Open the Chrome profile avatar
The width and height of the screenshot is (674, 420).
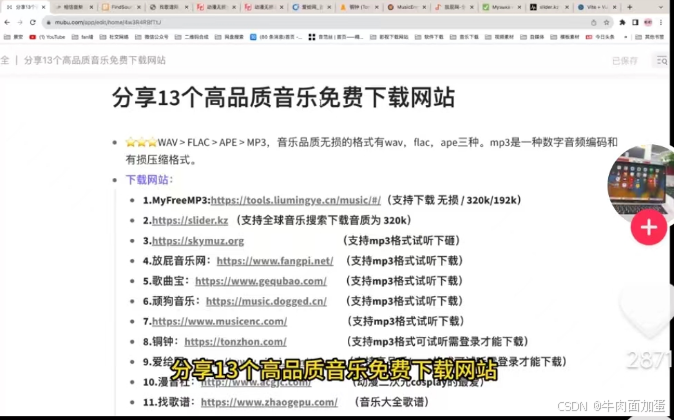648,22
